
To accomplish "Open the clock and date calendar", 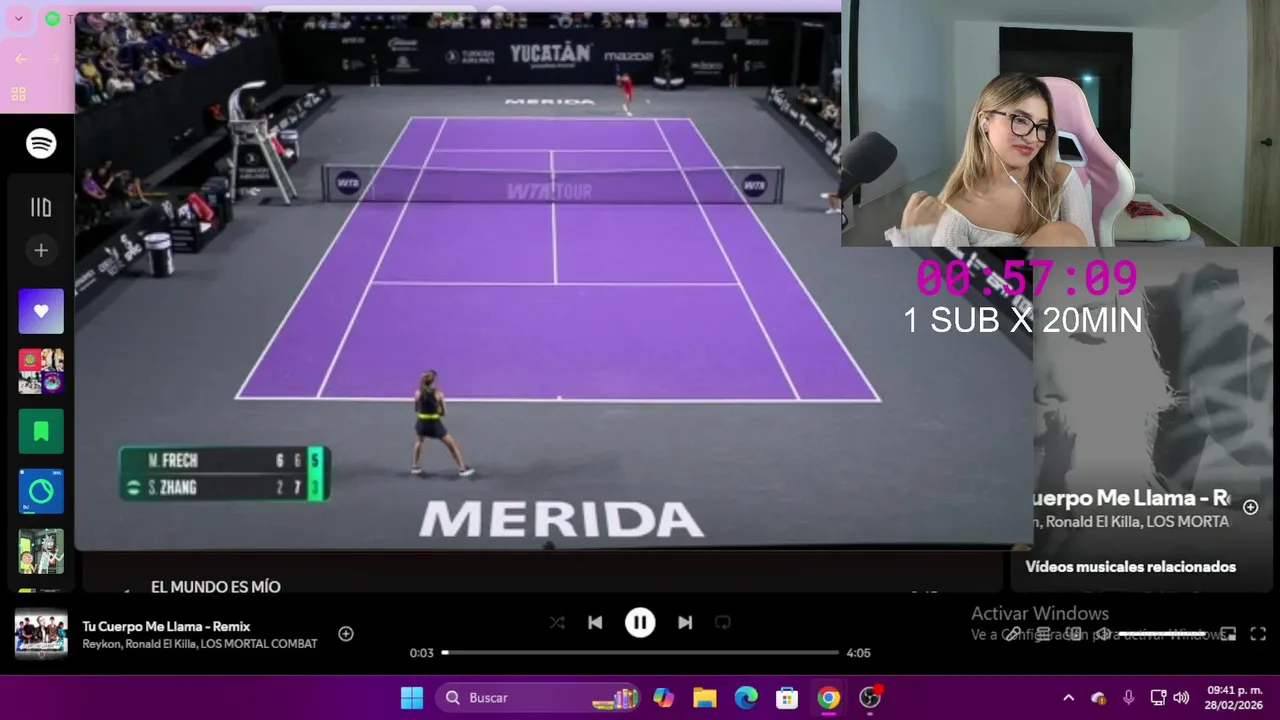I will click(x=1233, y=698).
